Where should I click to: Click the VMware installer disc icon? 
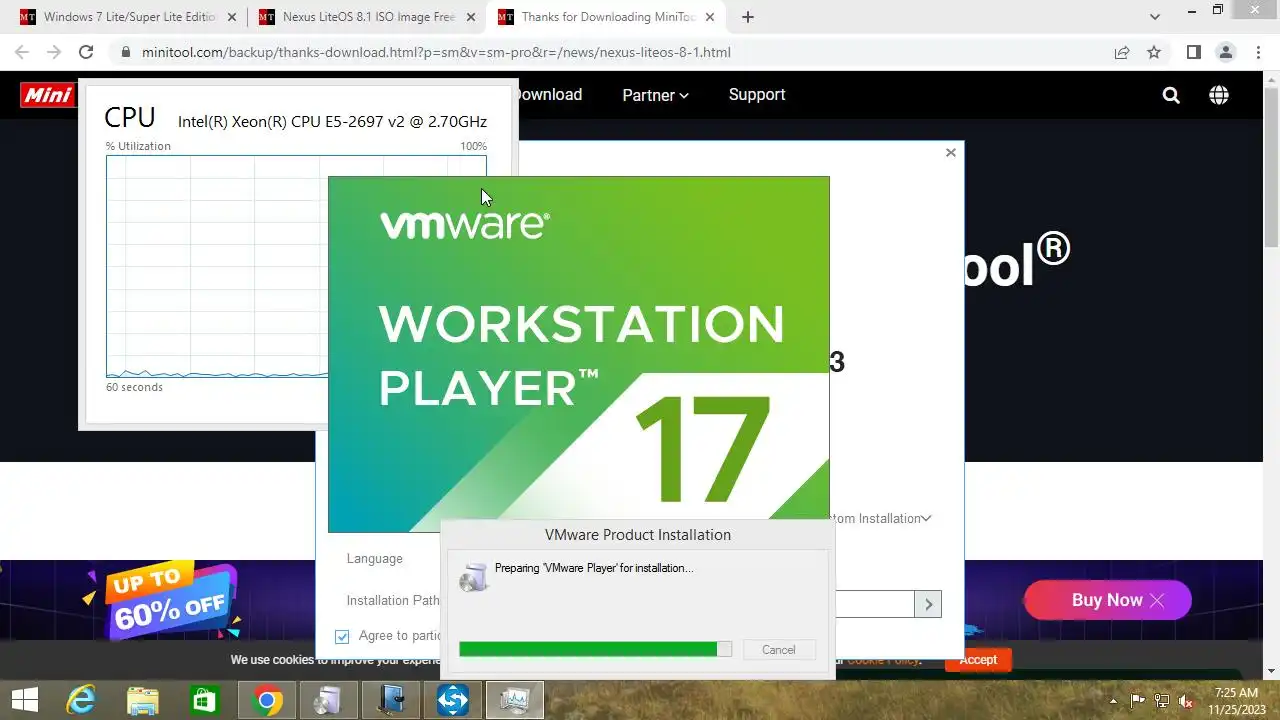(474, 577)
